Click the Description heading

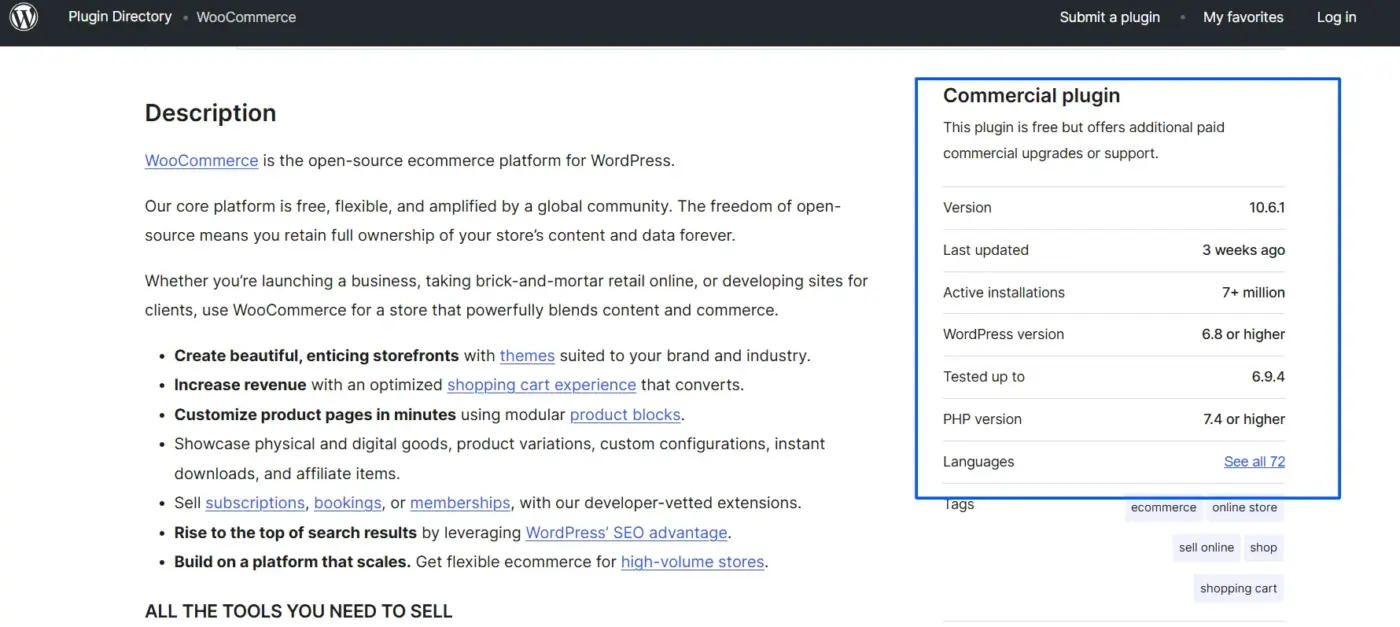(210, 113)
